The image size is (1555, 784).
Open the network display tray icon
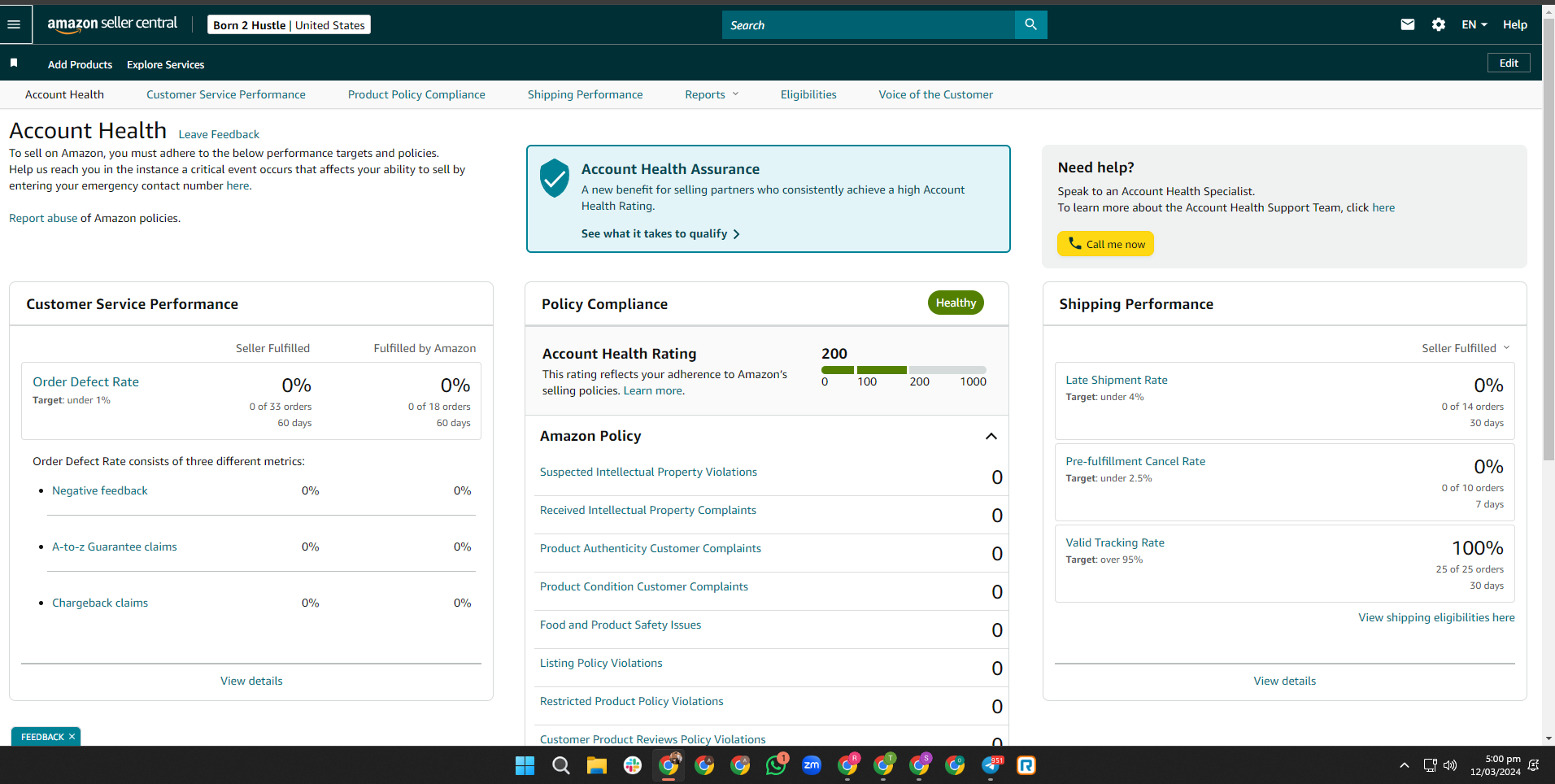(x=1430, y=765)
